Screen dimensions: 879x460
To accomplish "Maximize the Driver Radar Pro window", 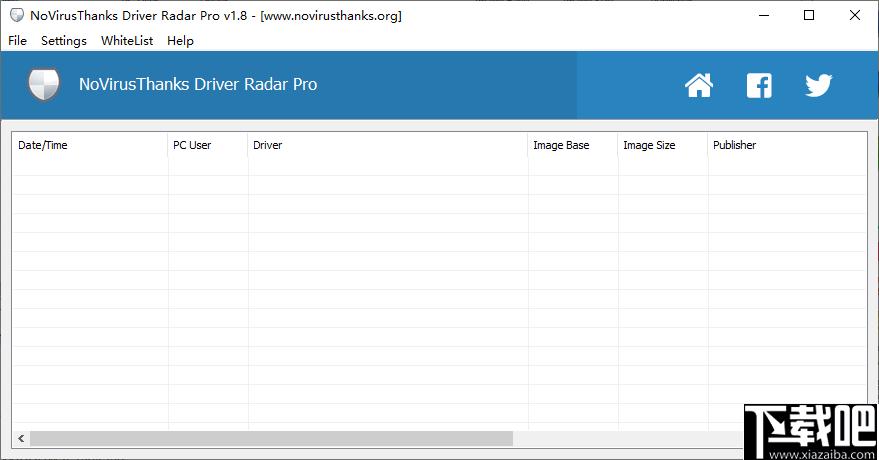I will (809, 15).
